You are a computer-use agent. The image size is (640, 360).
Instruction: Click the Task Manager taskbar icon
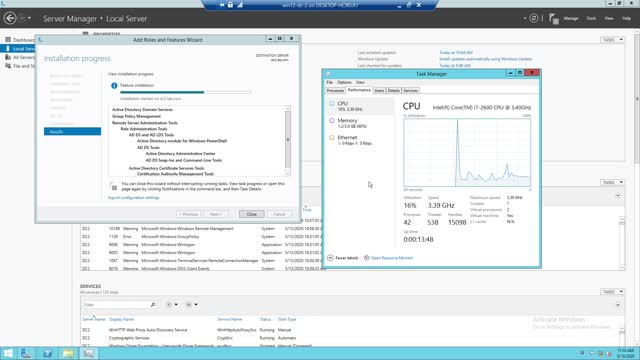89,353
